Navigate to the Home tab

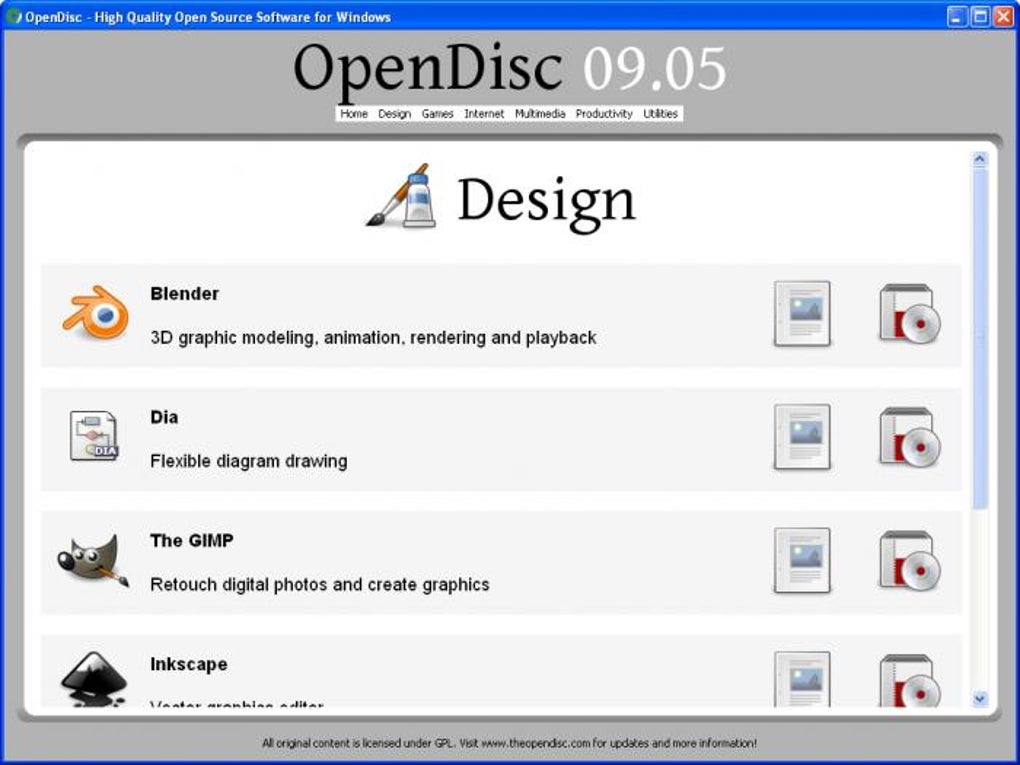point(353,113)
